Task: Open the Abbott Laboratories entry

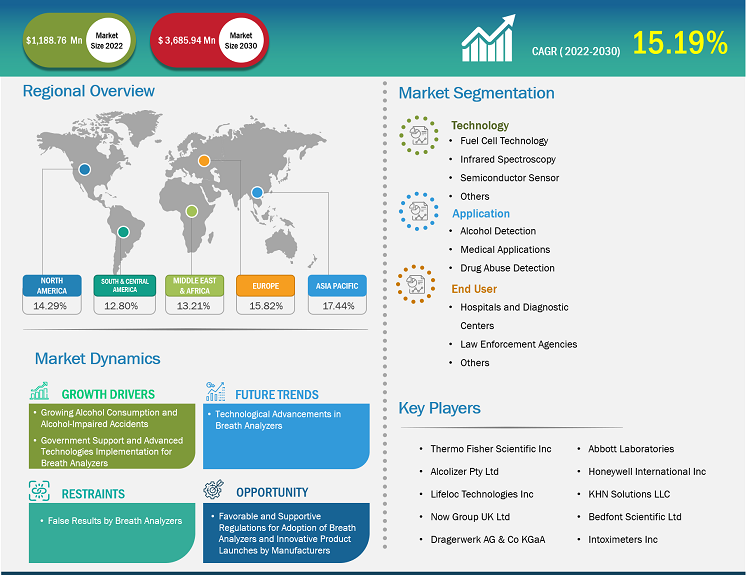Action: pos(631,449)
